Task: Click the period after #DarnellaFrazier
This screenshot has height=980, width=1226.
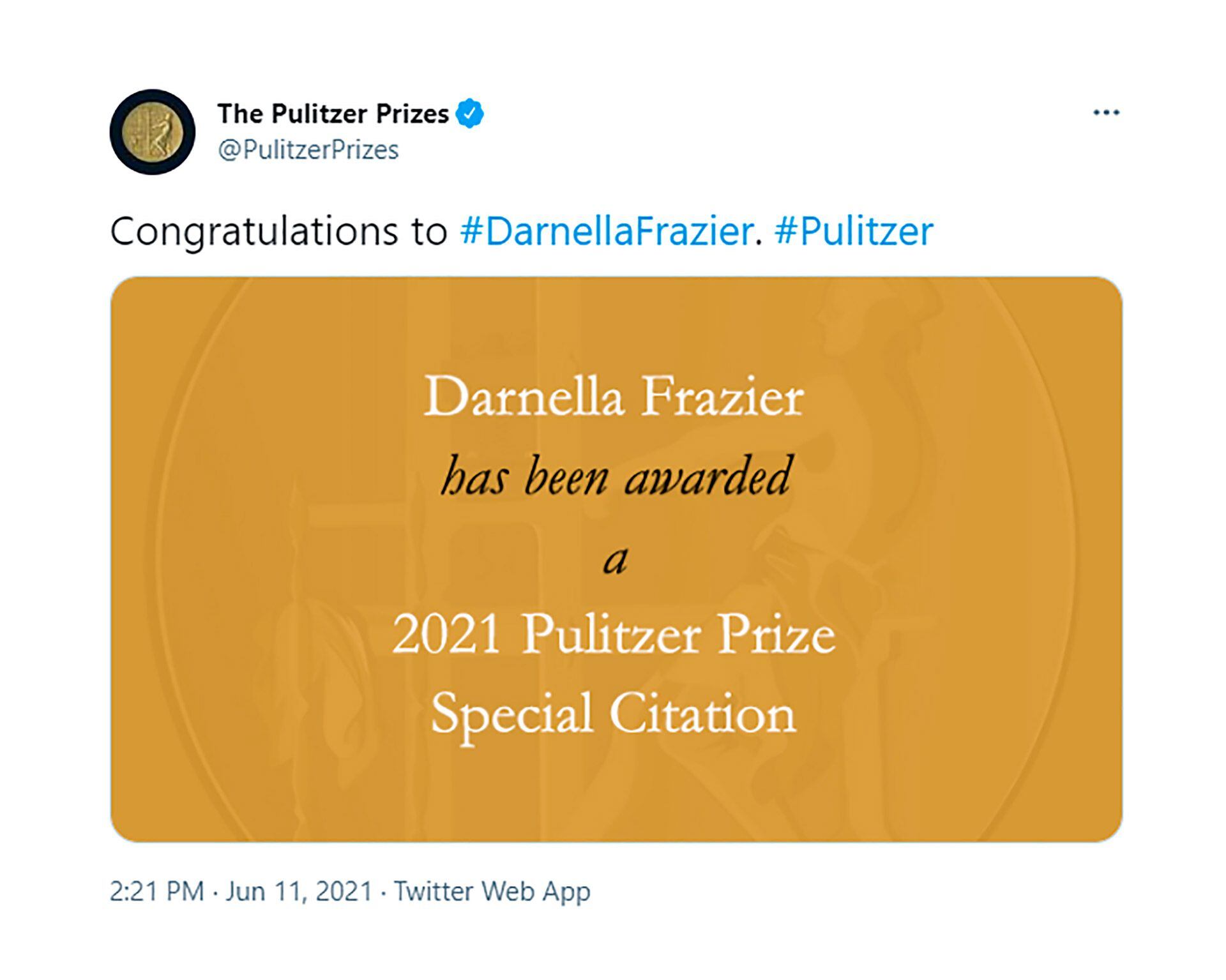Action: pos(759,241)
